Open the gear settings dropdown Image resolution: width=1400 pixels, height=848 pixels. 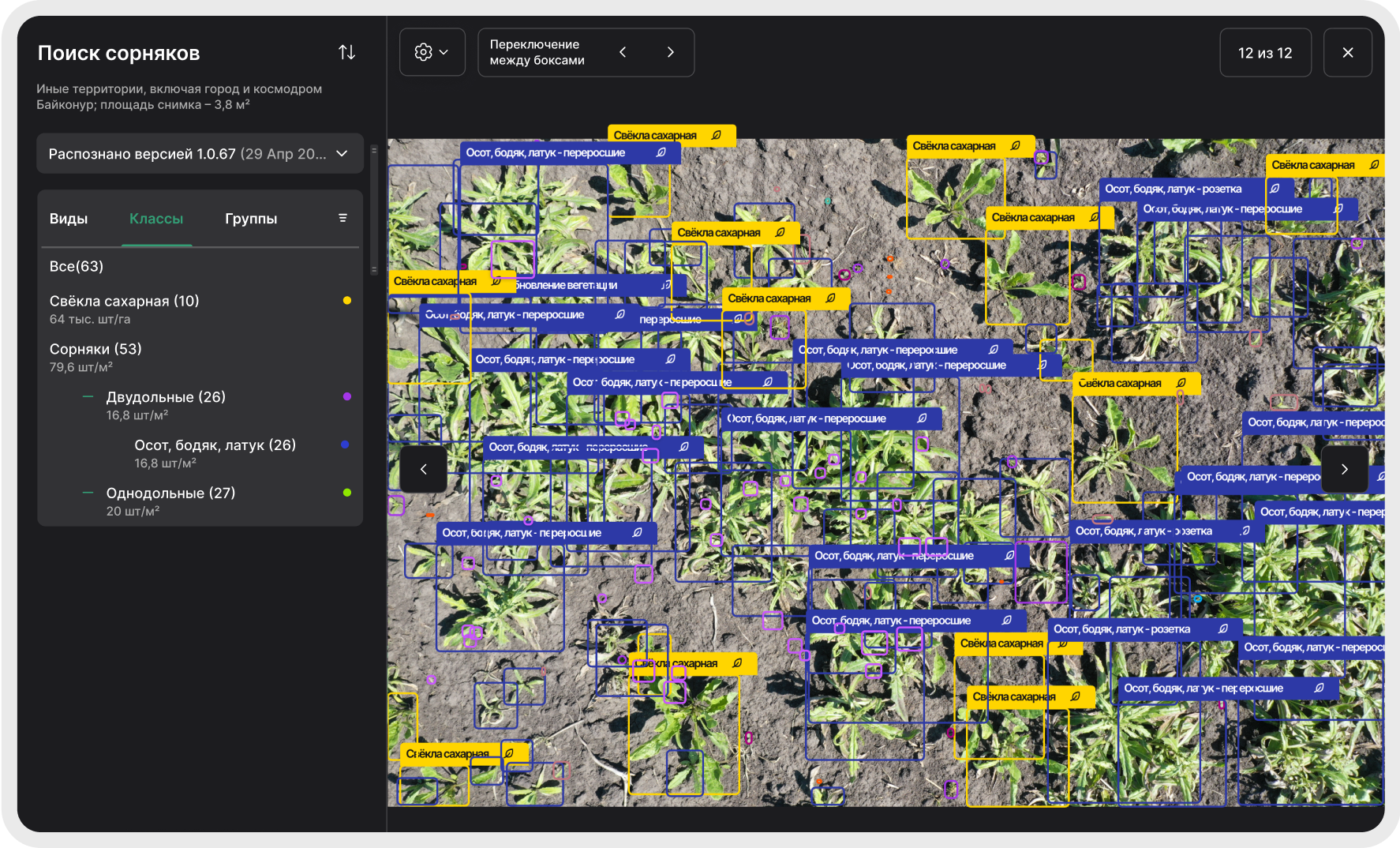pos(432,52)
